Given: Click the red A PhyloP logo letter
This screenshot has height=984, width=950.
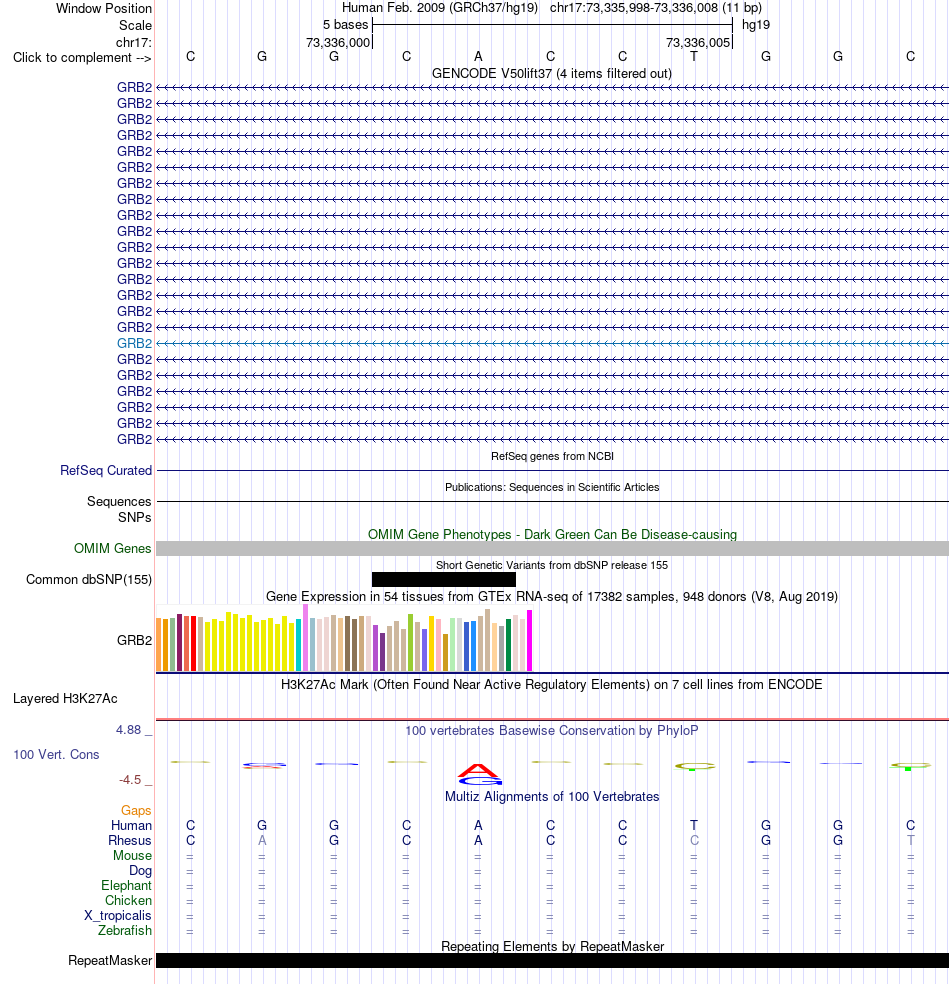Looking at the screenshot, I should [478, 770].
